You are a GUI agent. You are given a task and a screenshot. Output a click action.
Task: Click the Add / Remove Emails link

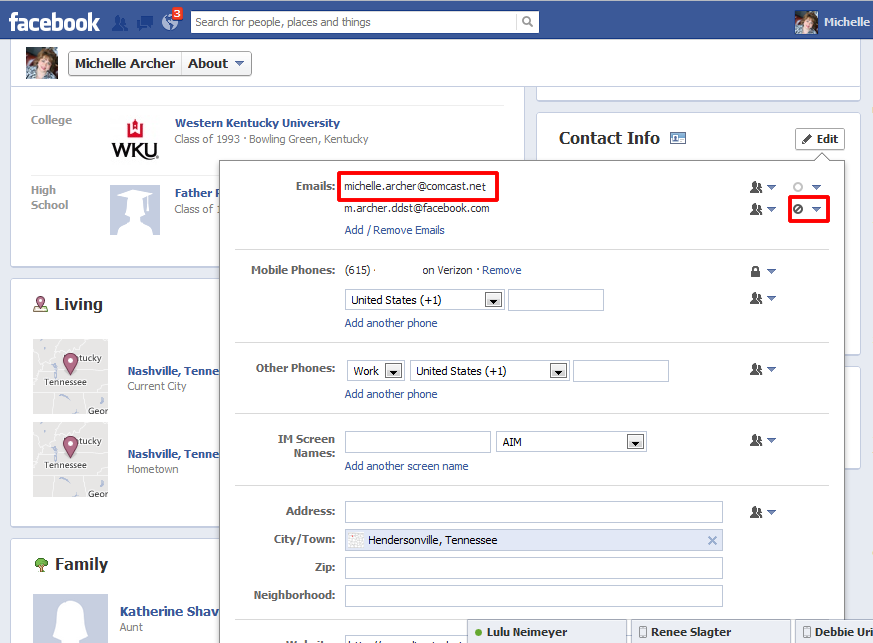tap(394, 230)
